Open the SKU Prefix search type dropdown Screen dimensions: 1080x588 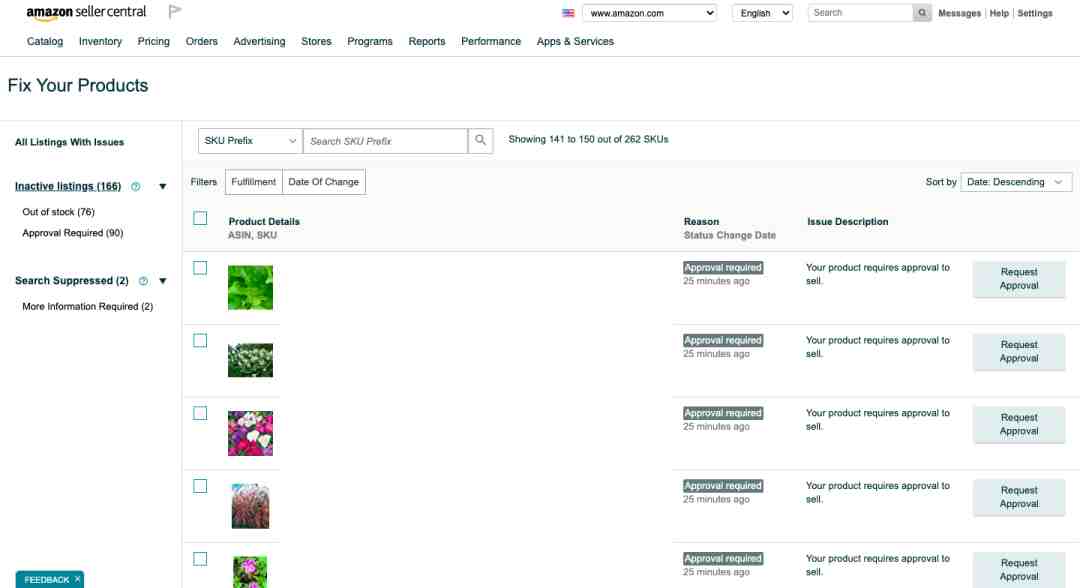tap(250, 140)
